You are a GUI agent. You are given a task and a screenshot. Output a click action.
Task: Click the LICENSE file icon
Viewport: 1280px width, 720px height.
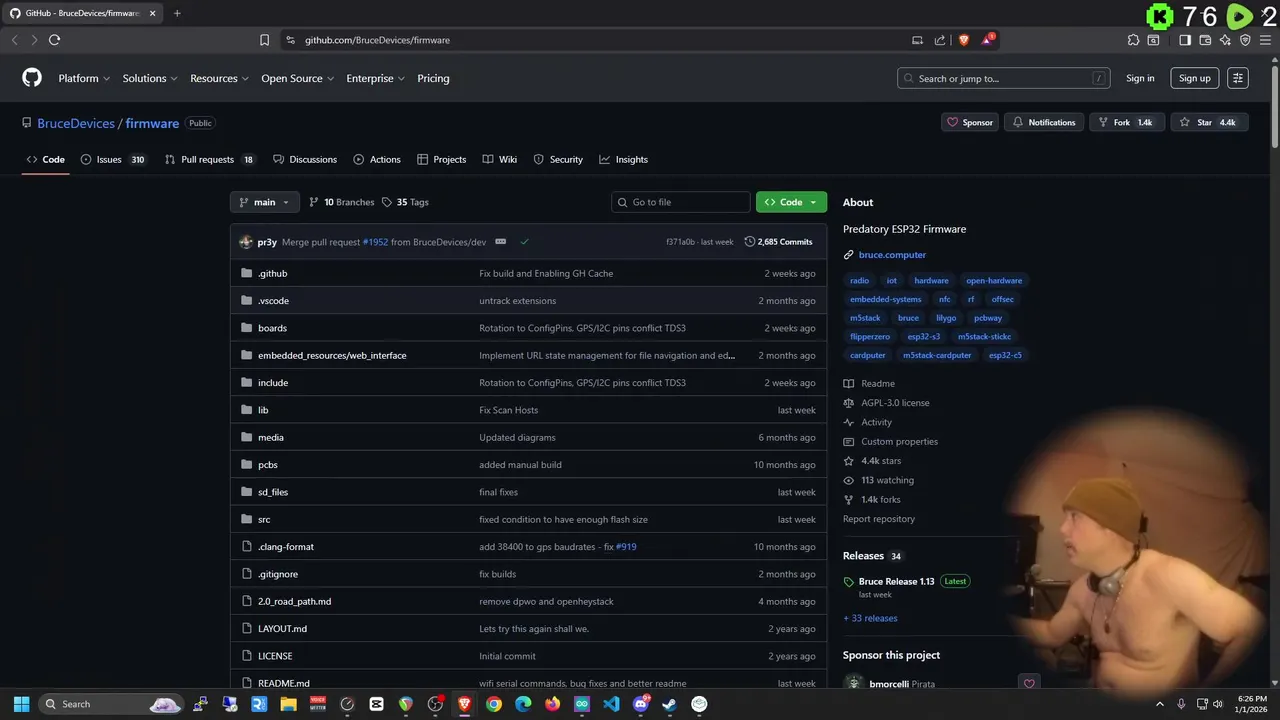pos(247,656)
